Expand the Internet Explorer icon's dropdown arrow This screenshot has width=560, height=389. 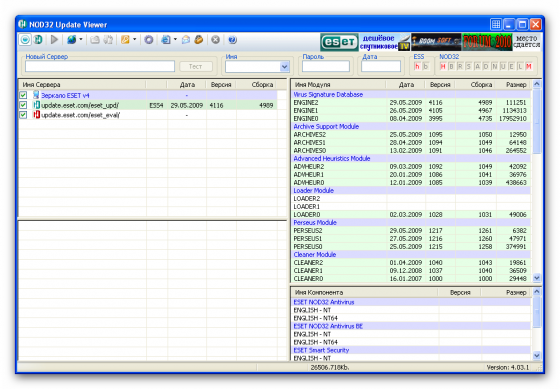(x=175, y=40)
